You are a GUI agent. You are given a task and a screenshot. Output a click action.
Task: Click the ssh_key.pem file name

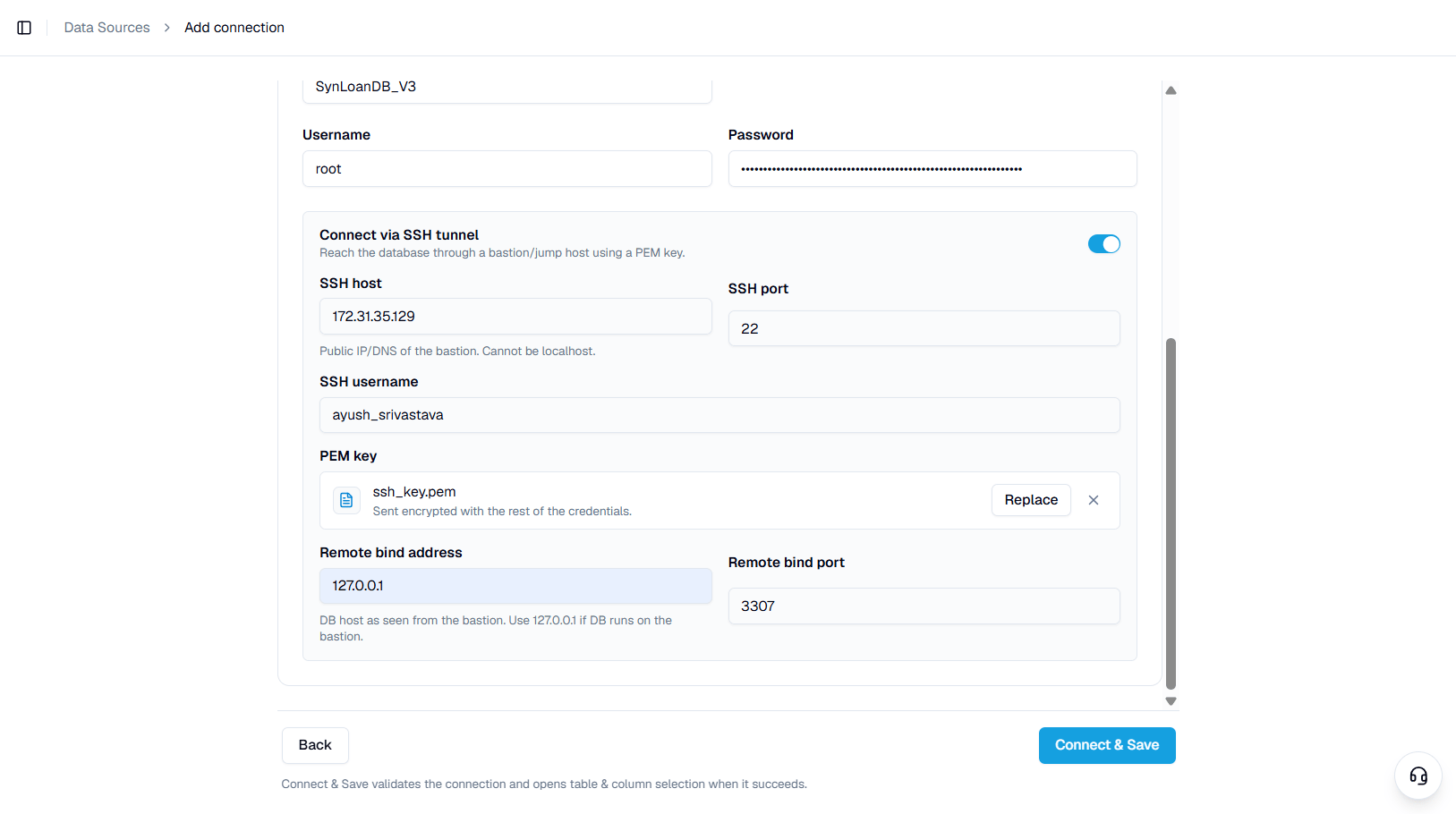click(414, 492)
